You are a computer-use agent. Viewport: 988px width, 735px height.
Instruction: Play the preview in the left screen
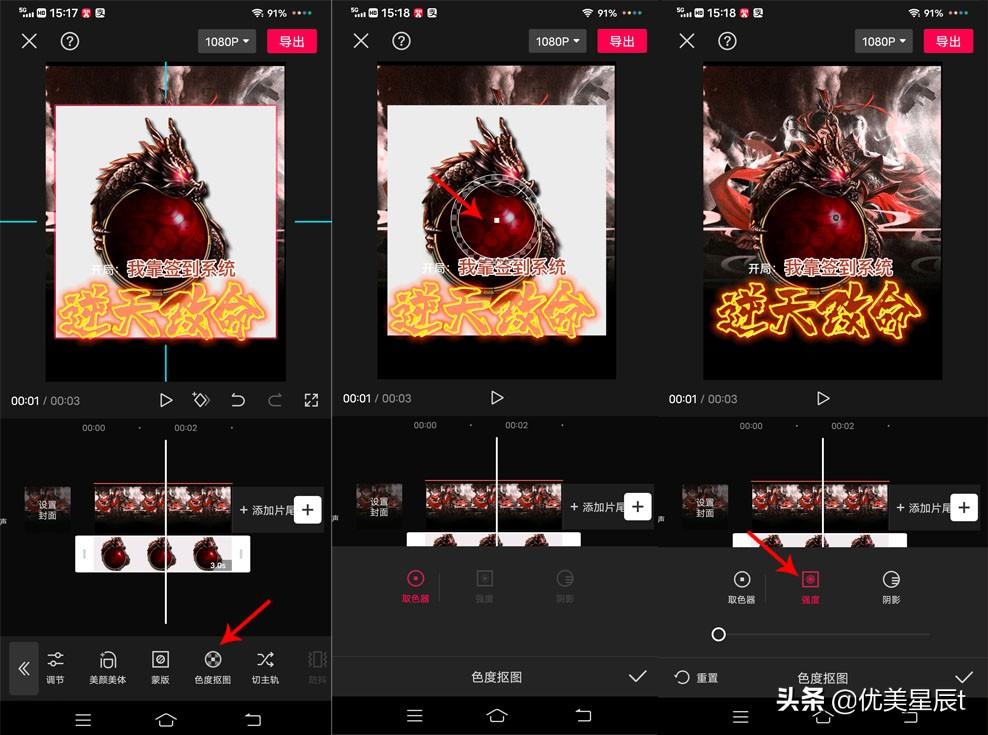pyautogui.click(x=166, y=400)
